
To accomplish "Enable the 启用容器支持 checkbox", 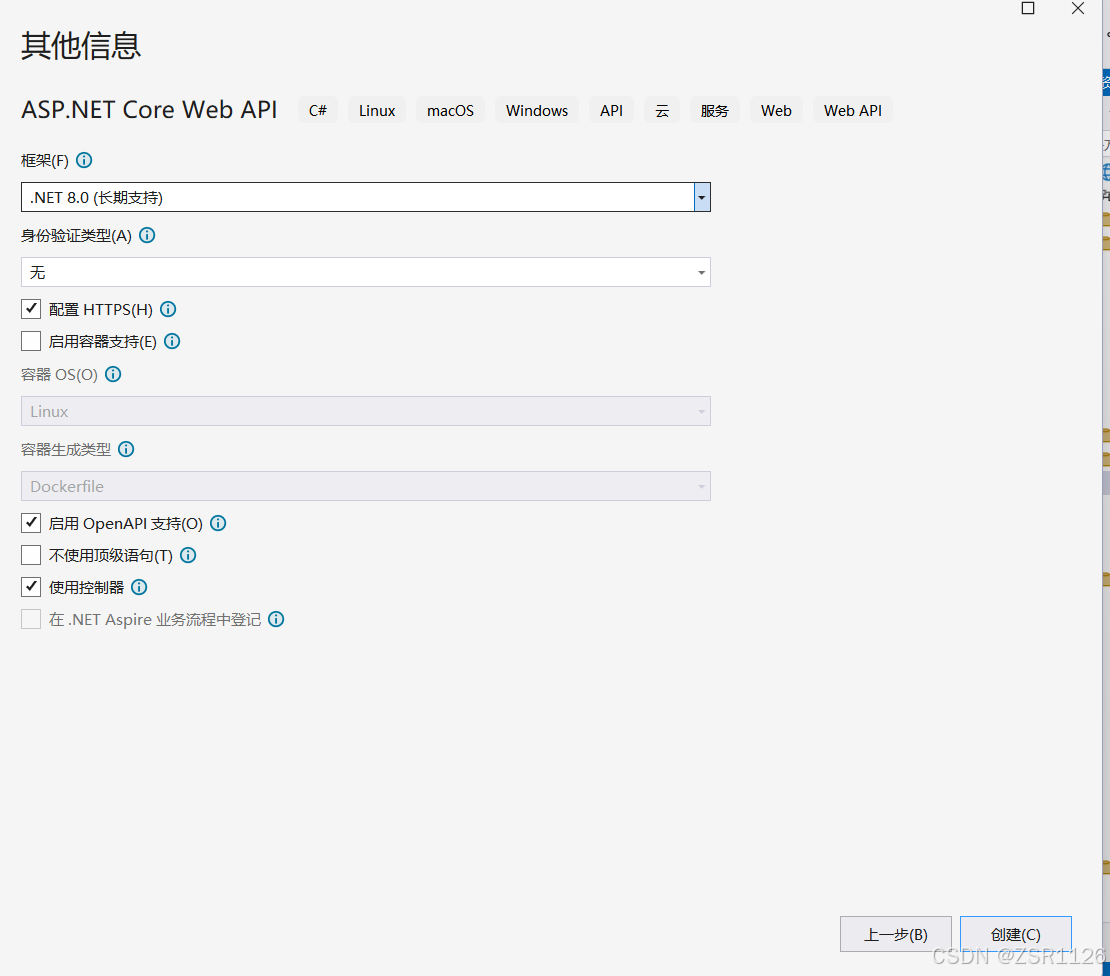I will pos(30,341).
